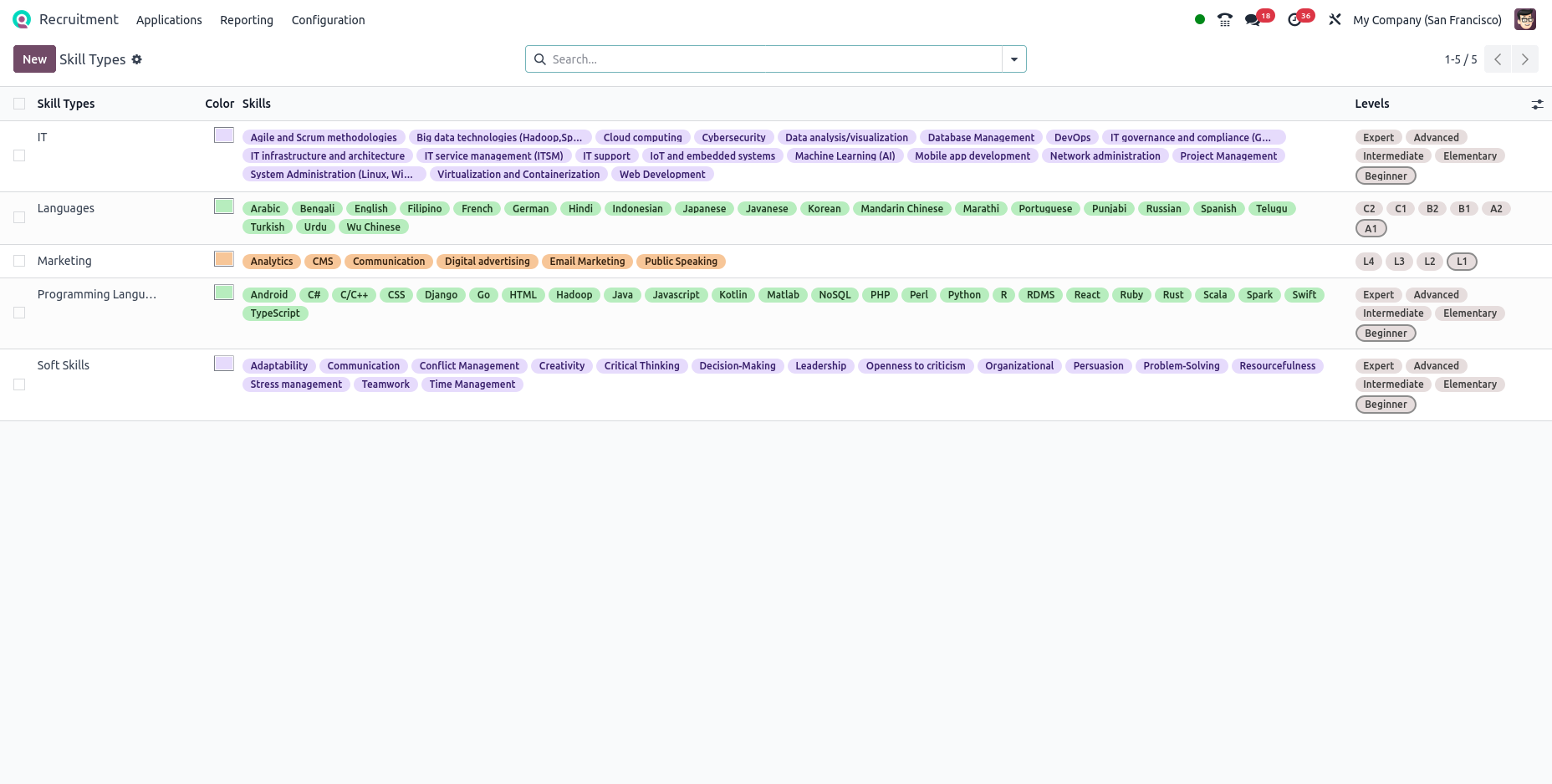Expand the search options dropdown arrow
1552x784 pixels.
click(1014, 59)
